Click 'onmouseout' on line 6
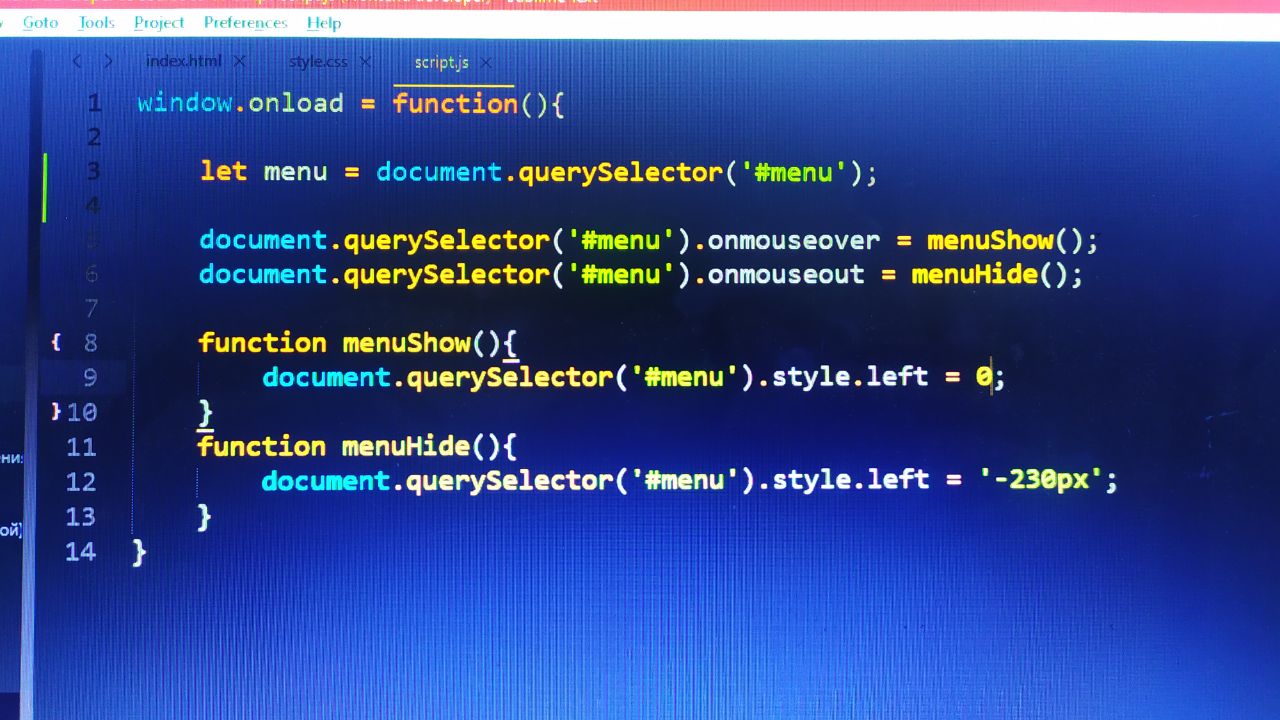The height and width of the screenshot is (720, 1280). point(785,274)
